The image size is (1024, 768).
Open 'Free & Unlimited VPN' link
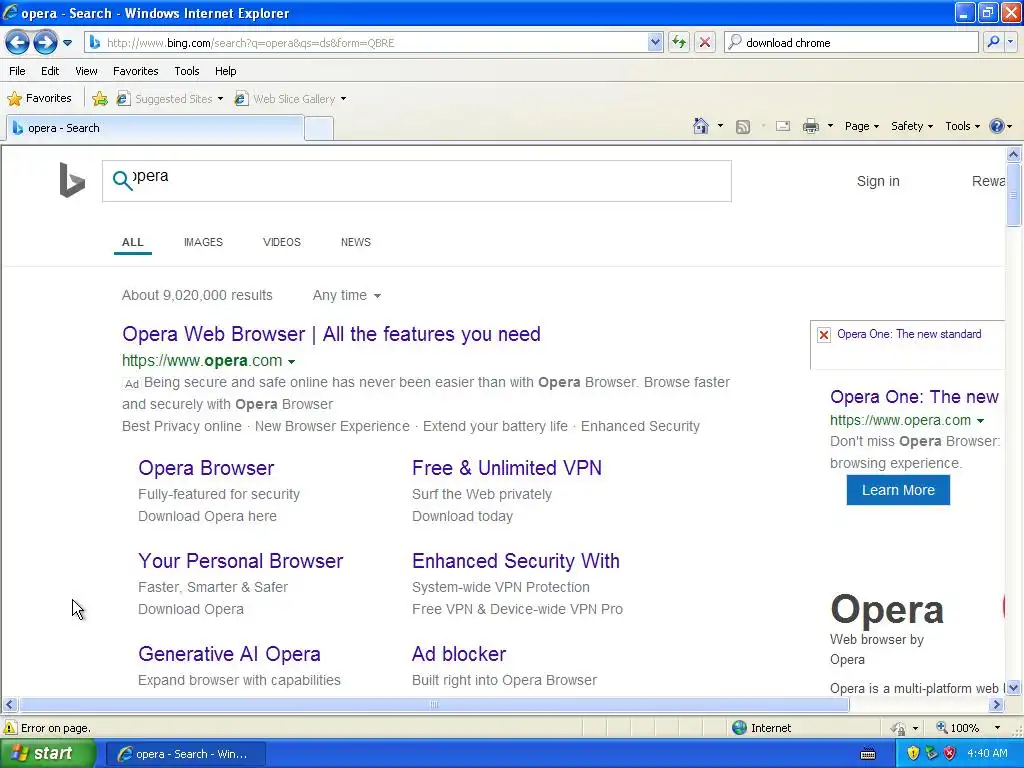[x=507, y=468]
